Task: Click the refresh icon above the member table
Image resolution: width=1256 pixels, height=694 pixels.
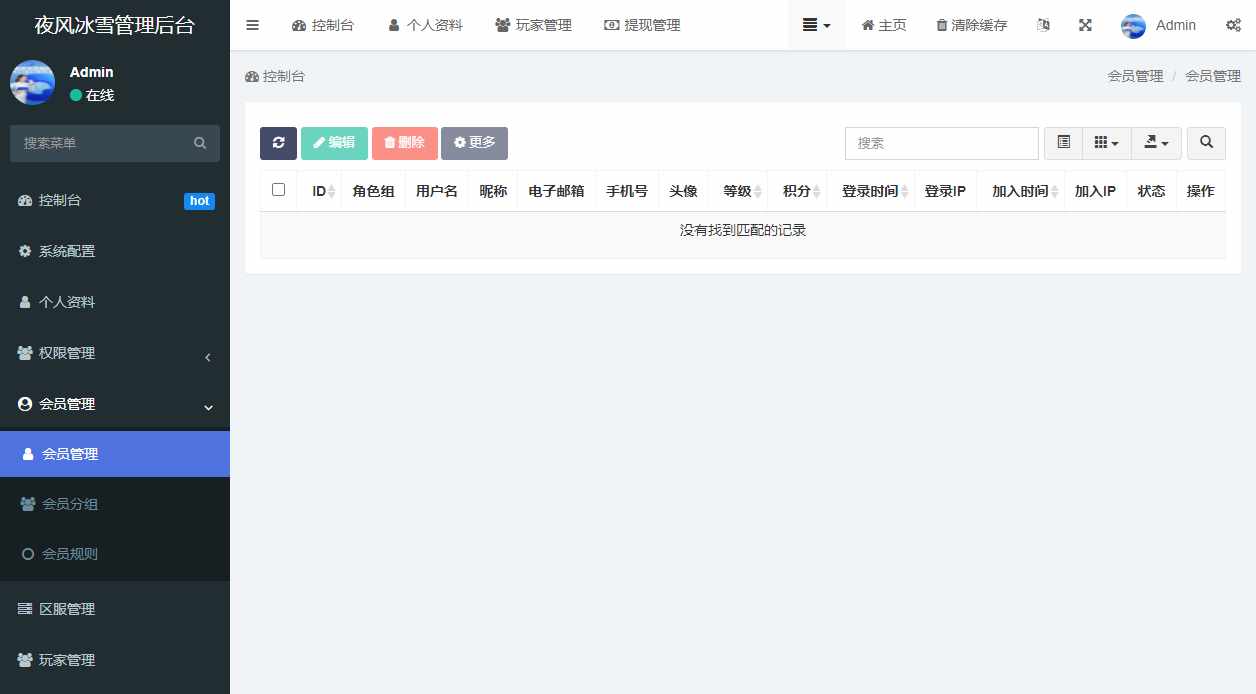Action: tap(278, 143)
